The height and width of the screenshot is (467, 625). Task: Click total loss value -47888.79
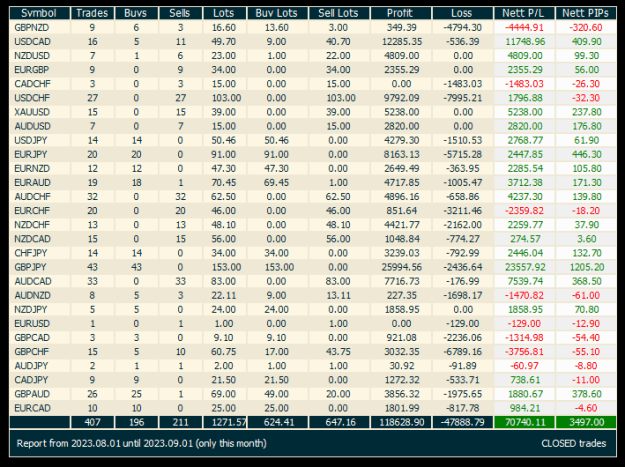coord(462,422)
